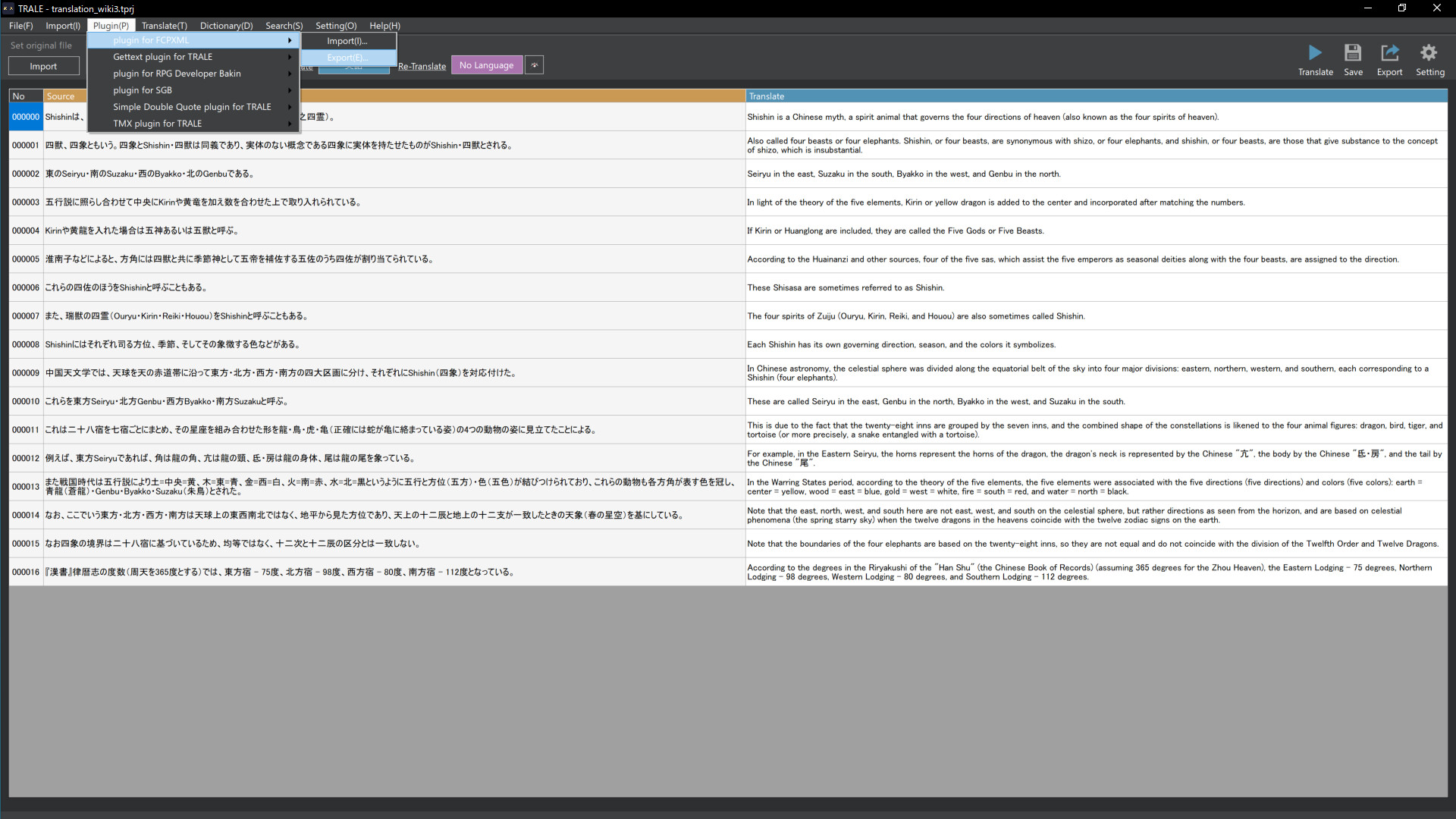Select Import(I) from the FCPXML plugin submenu
Image resolution: width=1456 pixels, height=819 pixels.
346,41
